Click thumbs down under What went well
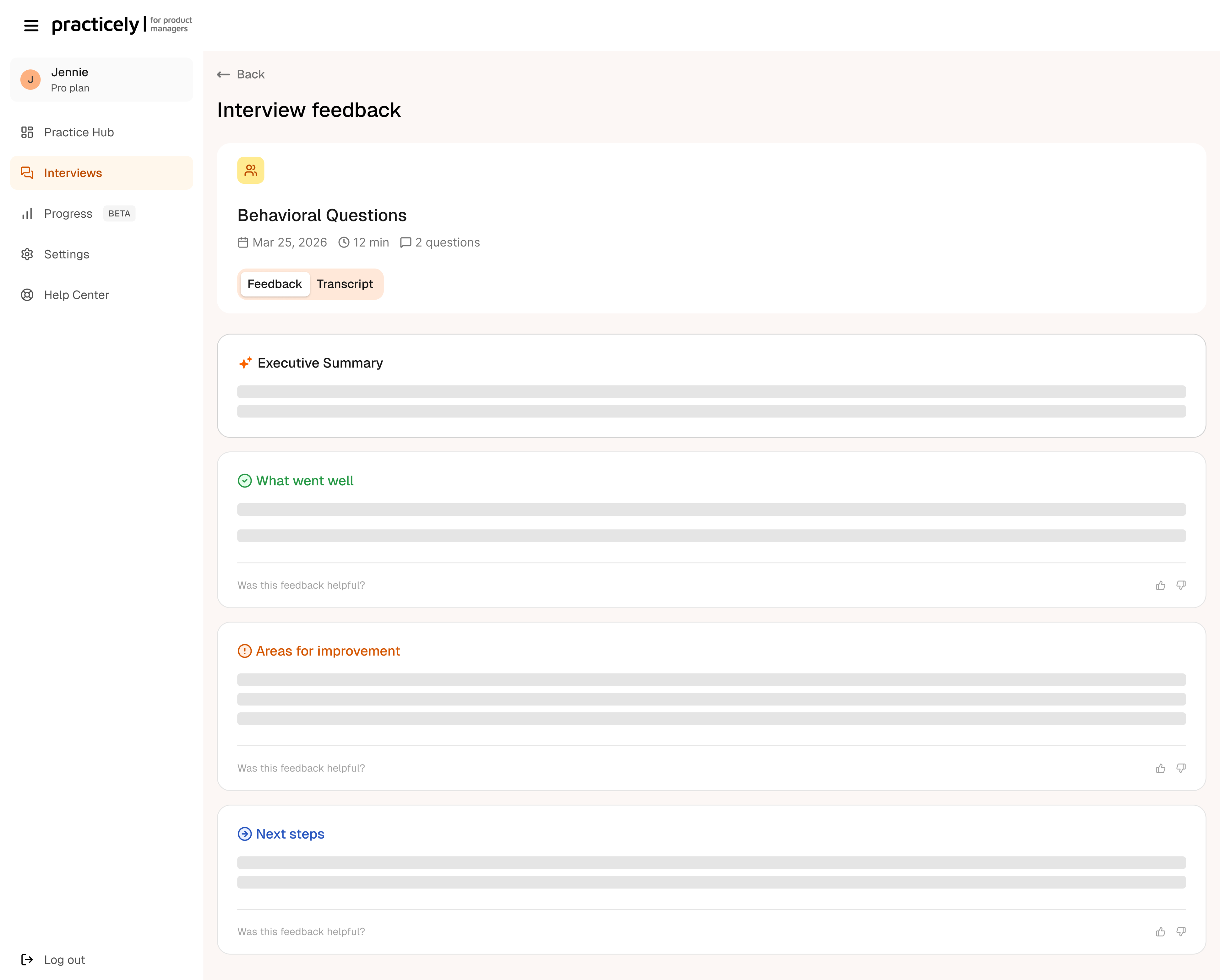 click(x=1181, y=585)
